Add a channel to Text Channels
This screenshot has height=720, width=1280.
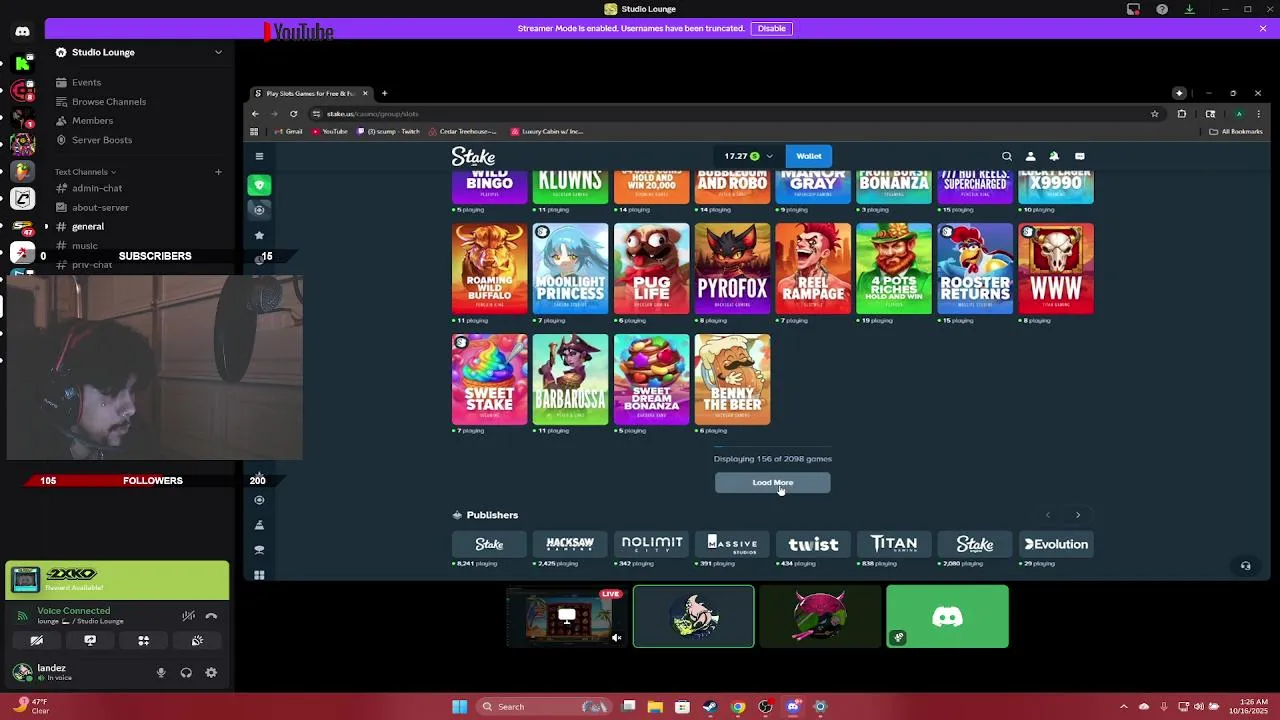pyautogui.click(x=218, y=172)
